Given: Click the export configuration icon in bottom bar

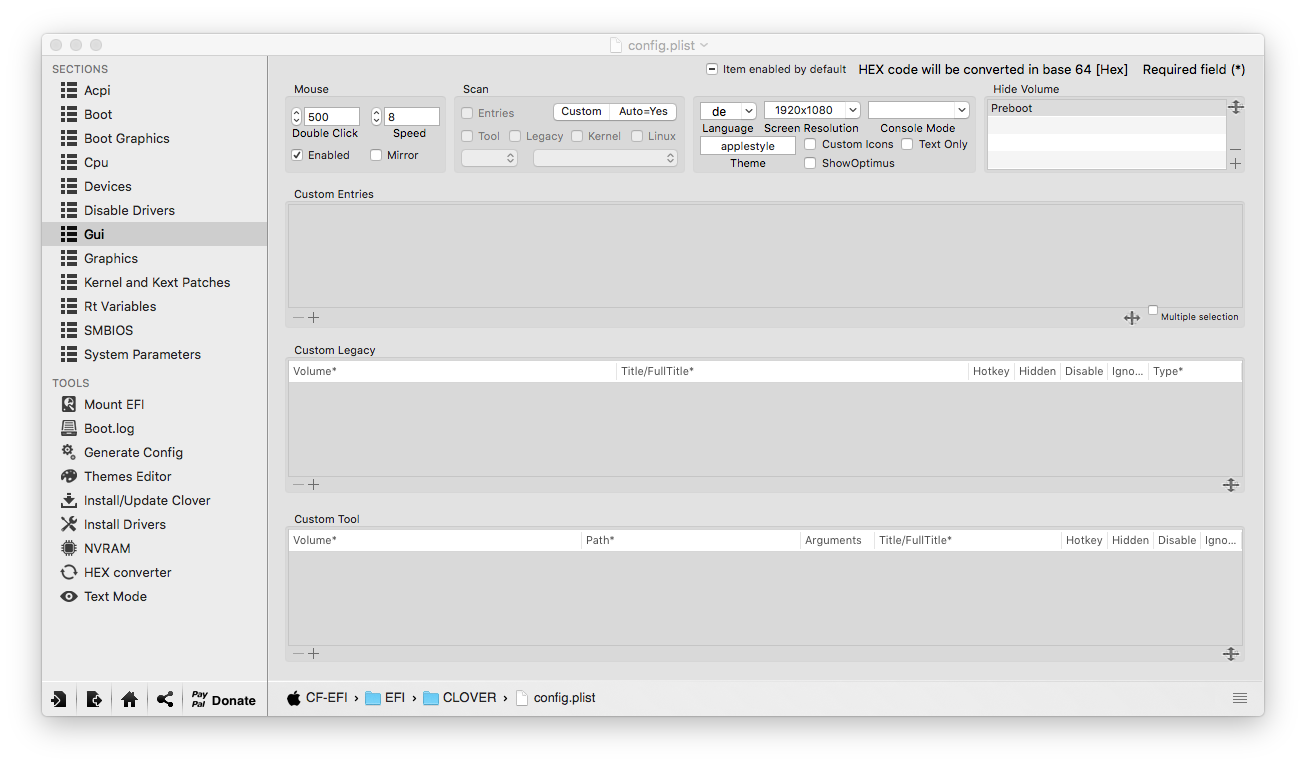Looking at the screenshot, I should click(94, 699).
